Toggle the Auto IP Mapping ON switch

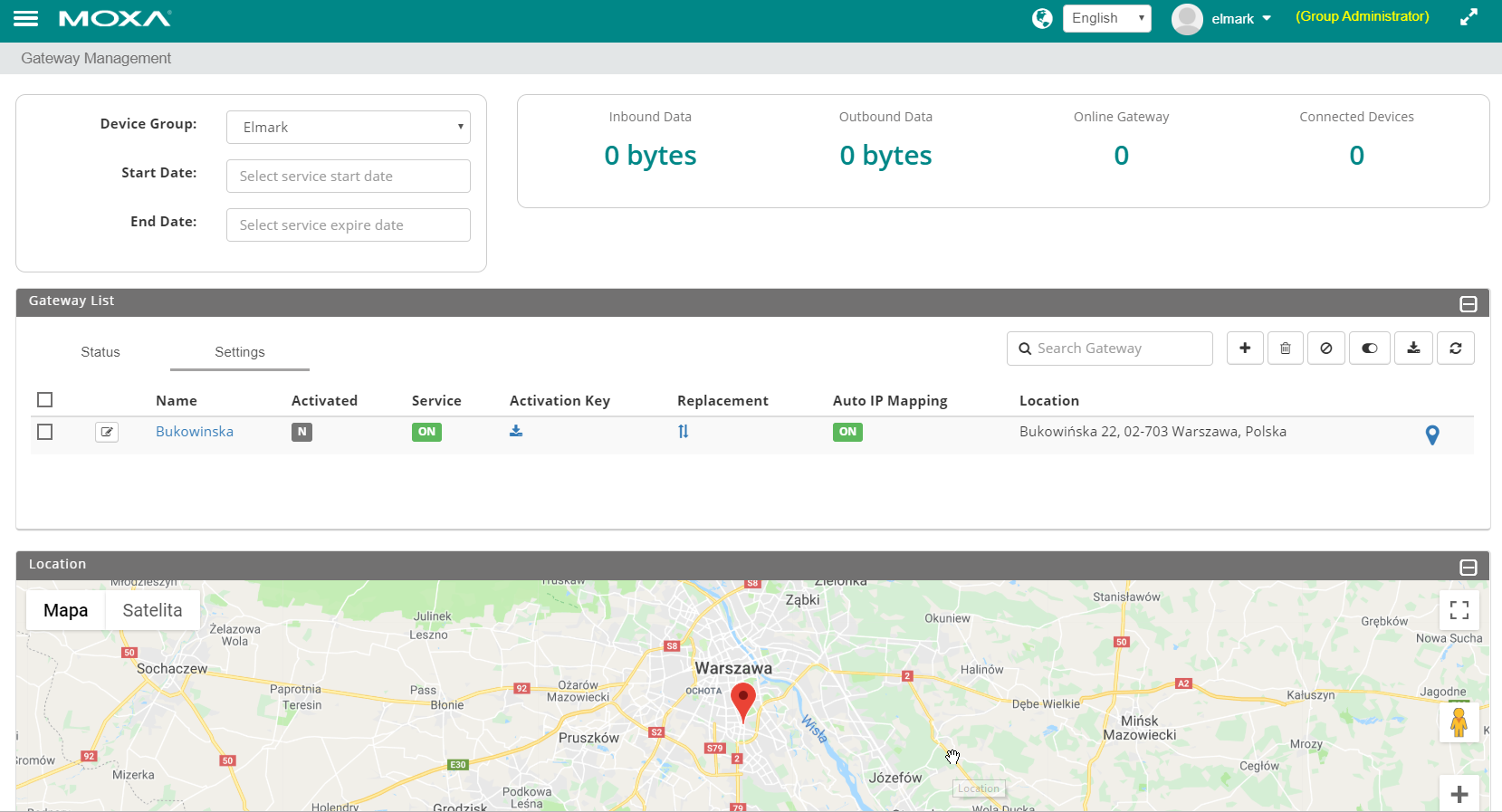(847, 432)
